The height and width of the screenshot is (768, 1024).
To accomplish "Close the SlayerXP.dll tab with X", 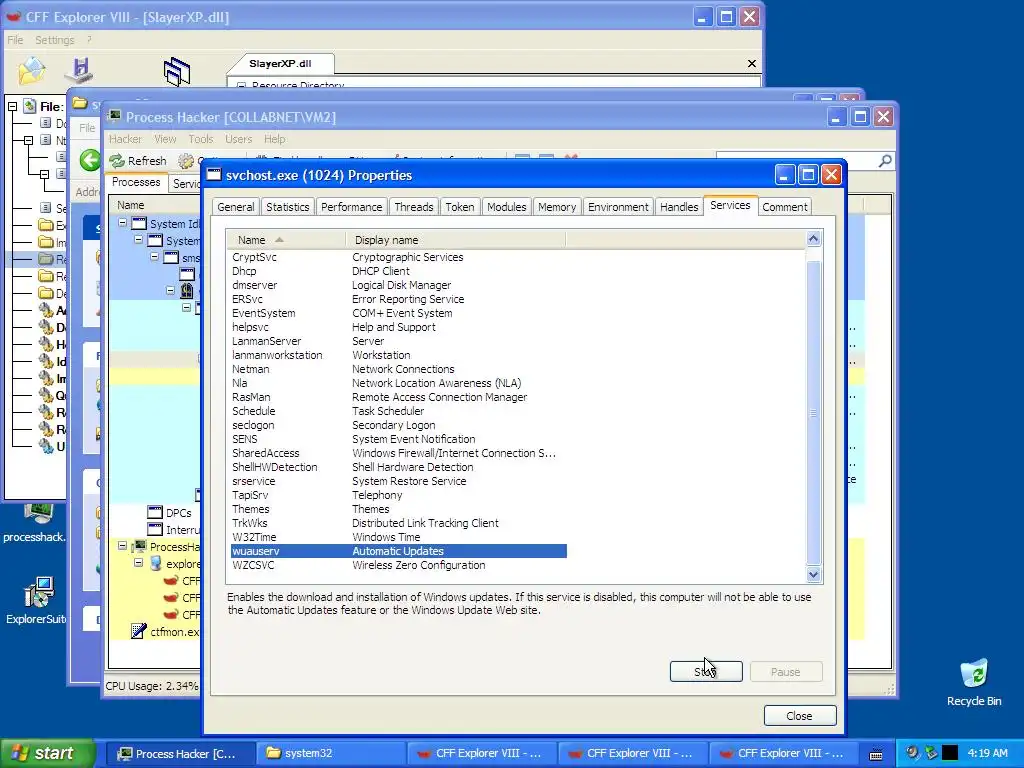I will [x=752, y=63].
